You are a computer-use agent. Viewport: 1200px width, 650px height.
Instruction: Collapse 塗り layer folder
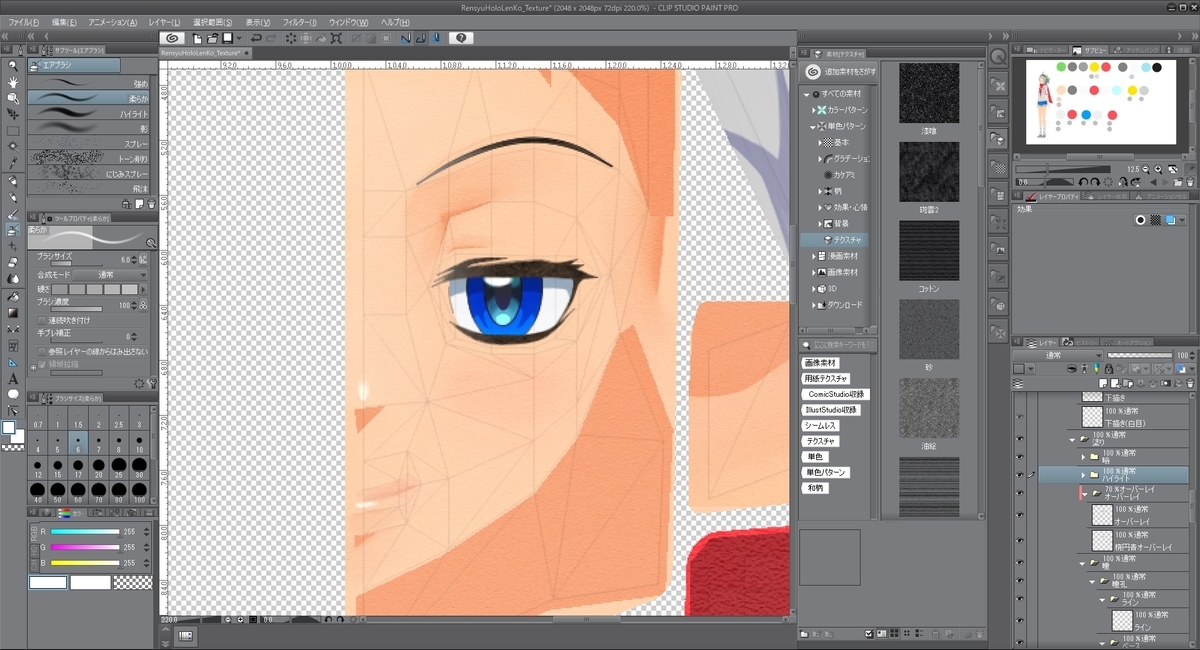point(1072,438)
